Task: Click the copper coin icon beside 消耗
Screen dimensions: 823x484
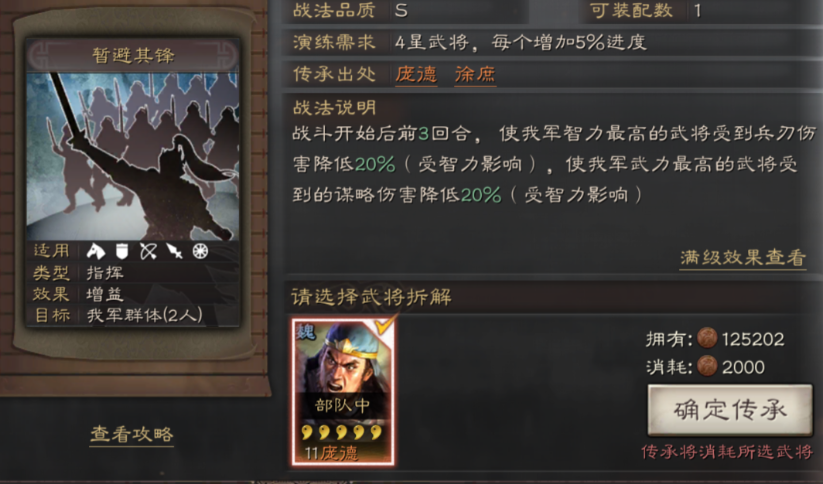Action: [707, 366]
